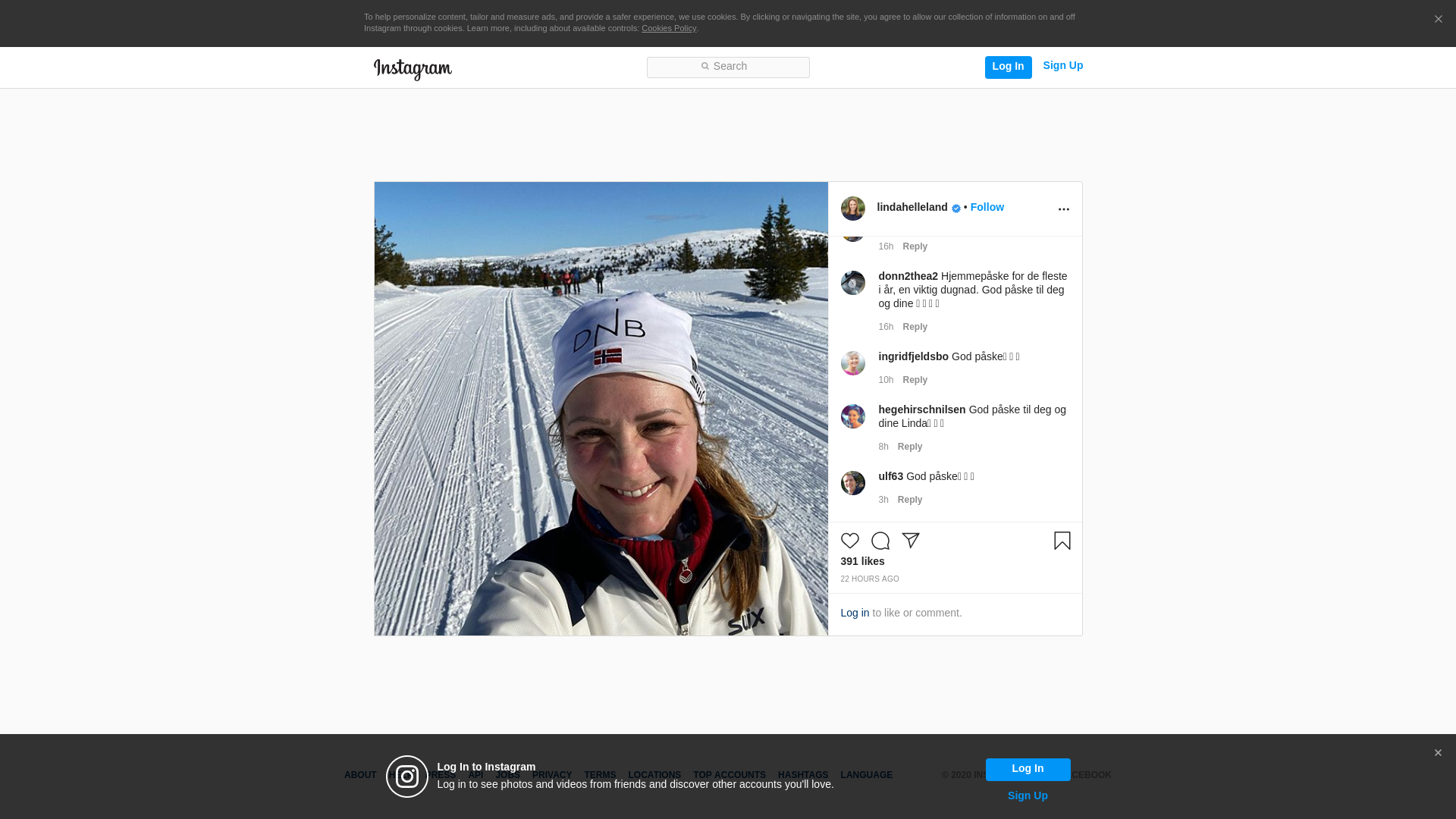
Task: Reply to hegehirschnilsen's comment
Action: pyautogui.click(x=909, y=447)
